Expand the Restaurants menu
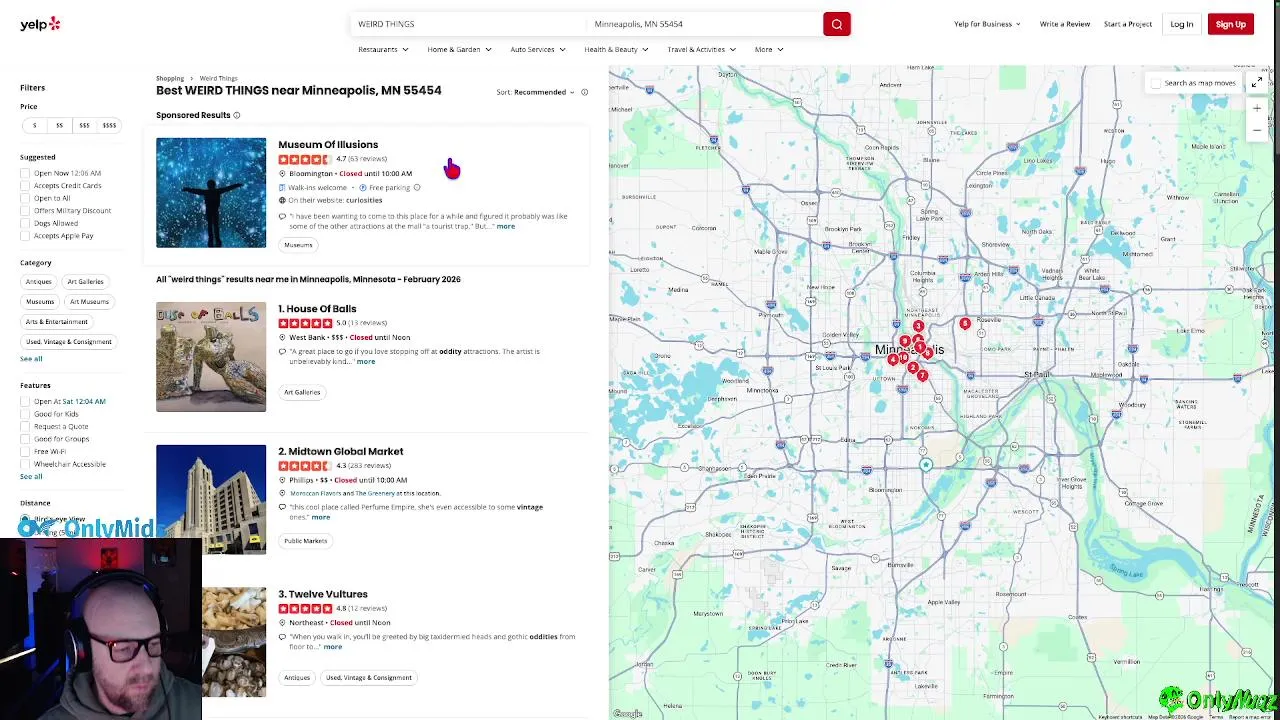 pyautogui.click(x=383, y=50)
